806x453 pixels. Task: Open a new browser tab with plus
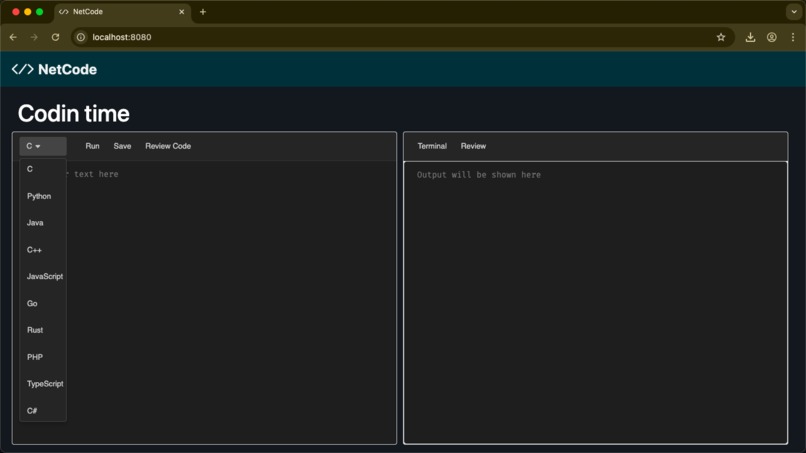[203, 12]
